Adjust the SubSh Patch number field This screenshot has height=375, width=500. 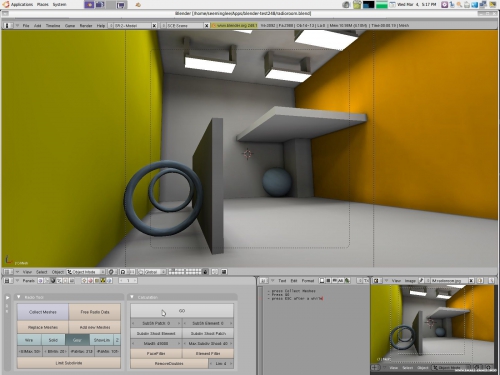pos(156,323)
